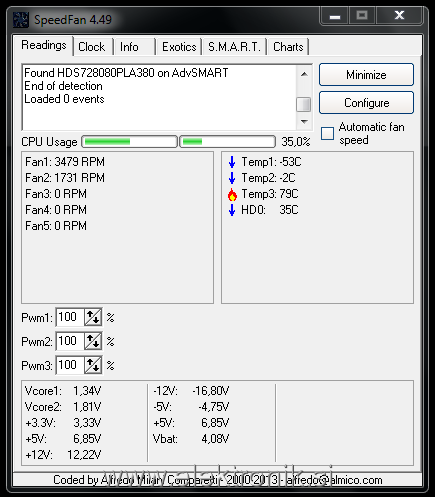
Task: Open the Configure dialog
Action: (366, 103)
